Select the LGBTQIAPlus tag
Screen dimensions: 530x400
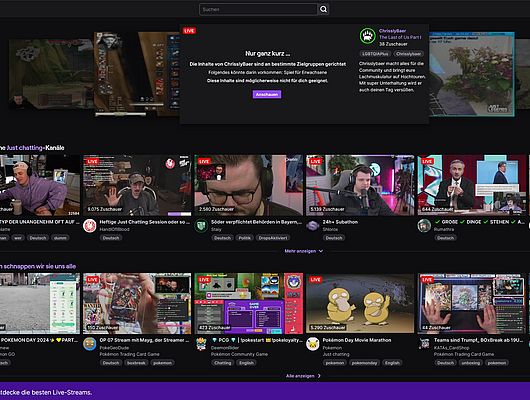[375, 54]
